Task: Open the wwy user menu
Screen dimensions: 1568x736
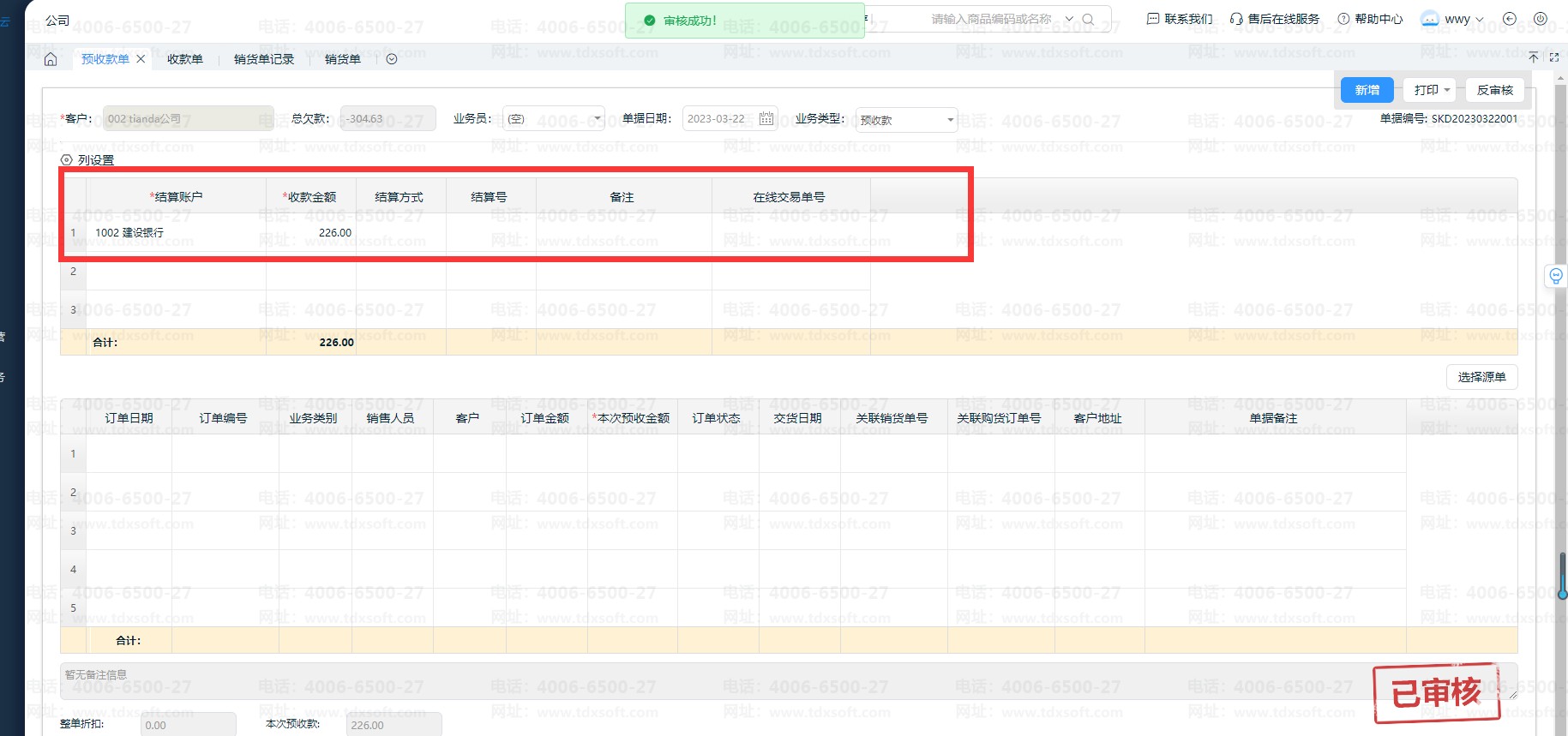Action: pyautogui.click(x=1453, y=19)
